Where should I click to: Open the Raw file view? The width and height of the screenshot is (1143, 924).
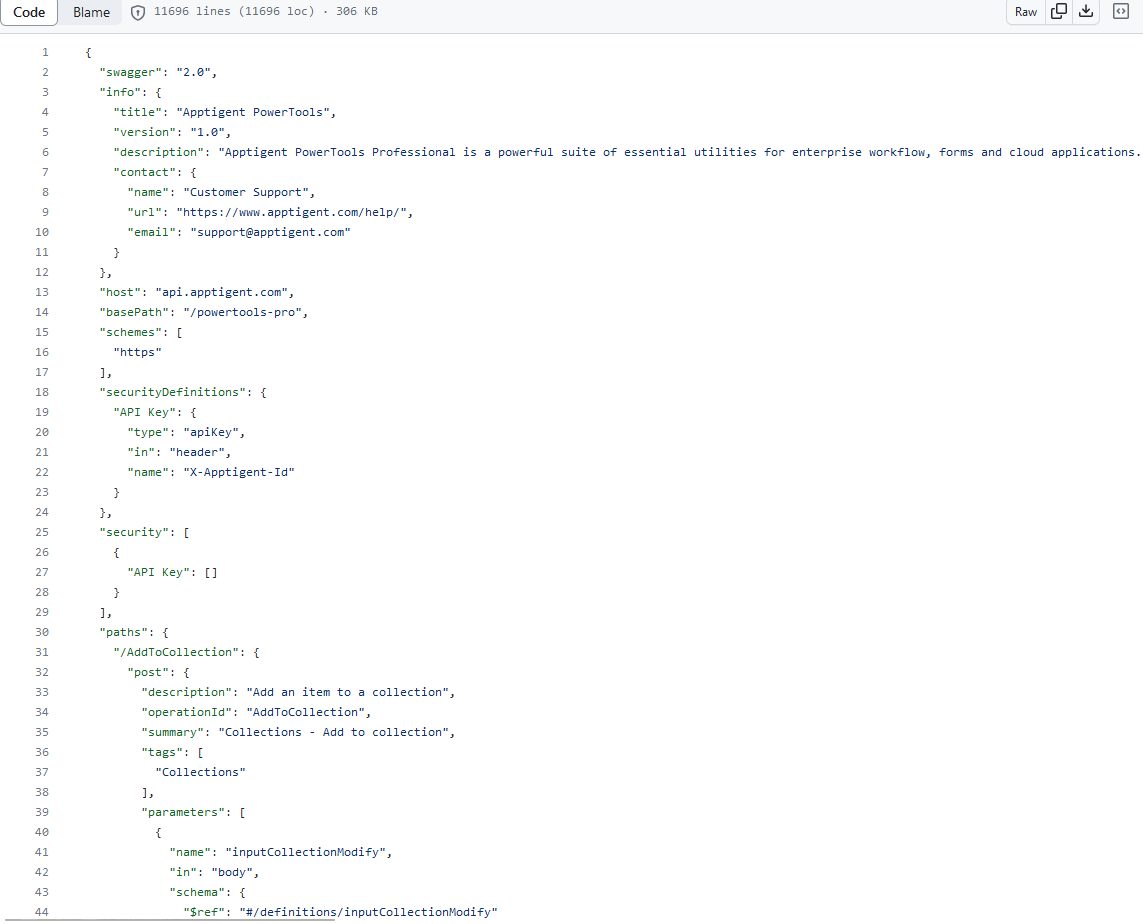1026,12
